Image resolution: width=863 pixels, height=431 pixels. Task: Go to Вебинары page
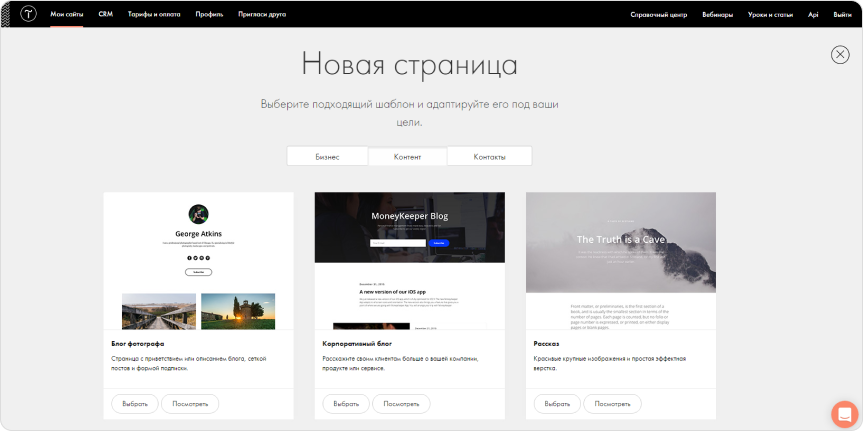[x=717, y=15]
